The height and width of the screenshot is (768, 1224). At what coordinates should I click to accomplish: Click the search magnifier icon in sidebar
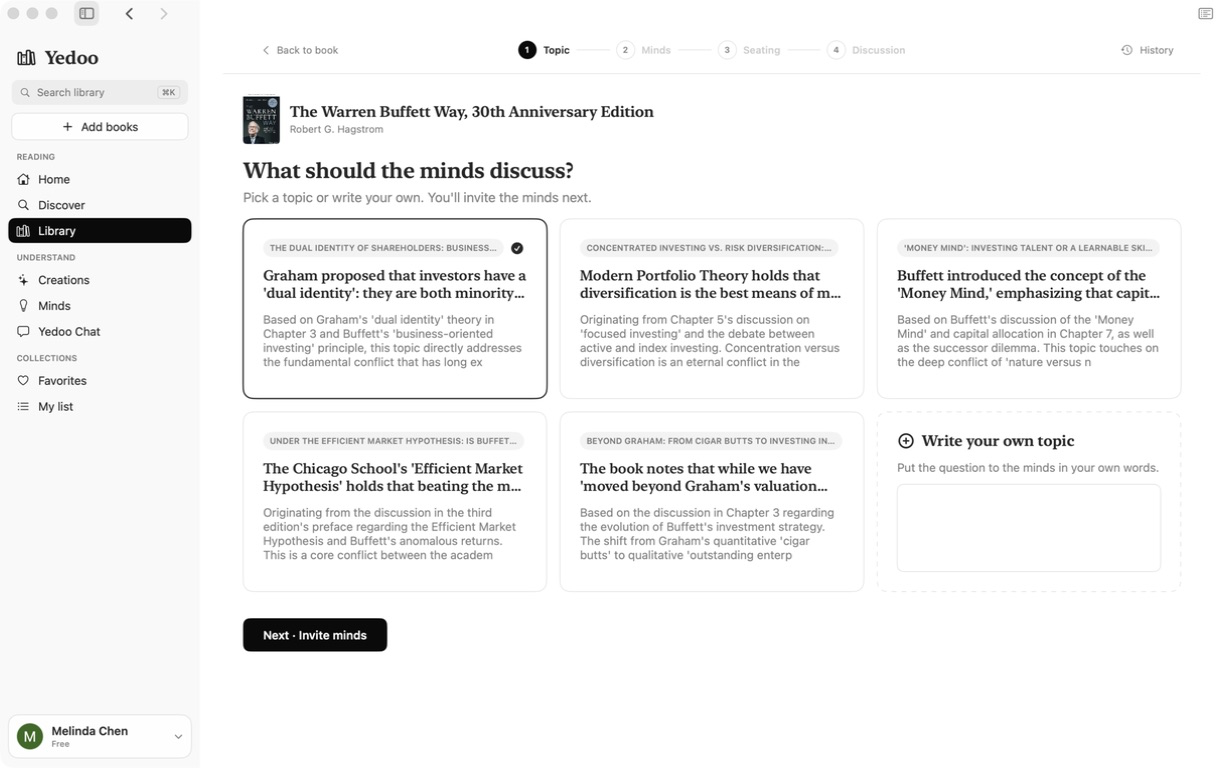click(x=26, y=92)
